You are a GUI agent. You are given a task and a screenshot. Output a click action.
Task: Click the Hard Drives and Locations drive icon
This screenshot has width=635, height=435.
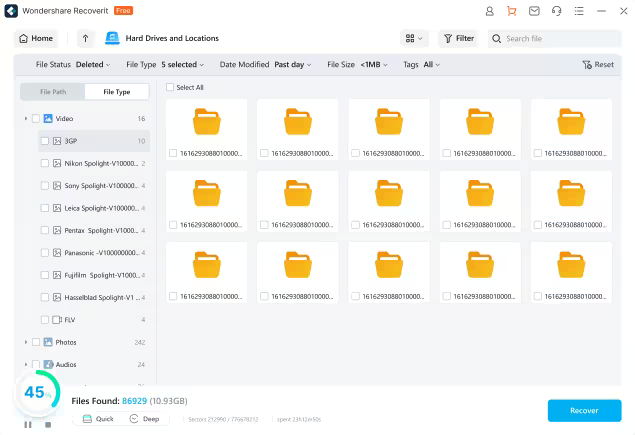112,38
